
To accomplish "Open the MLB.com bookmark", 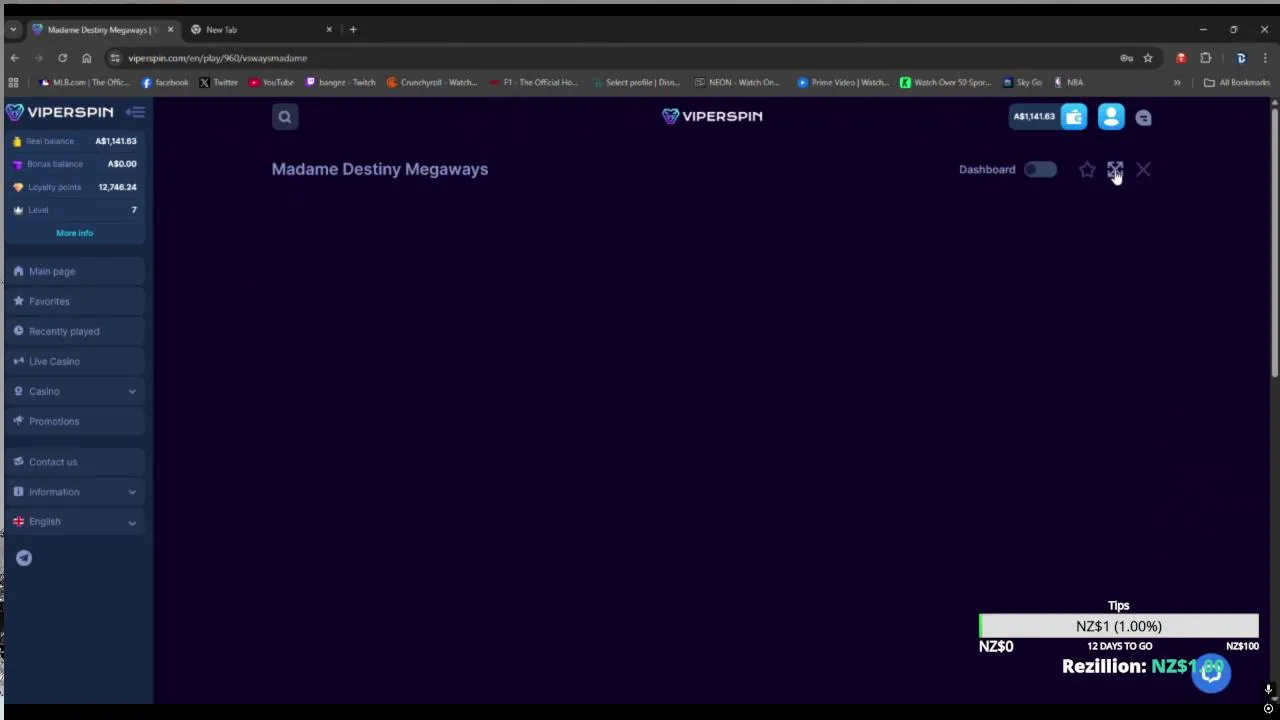I will (84, 83).
